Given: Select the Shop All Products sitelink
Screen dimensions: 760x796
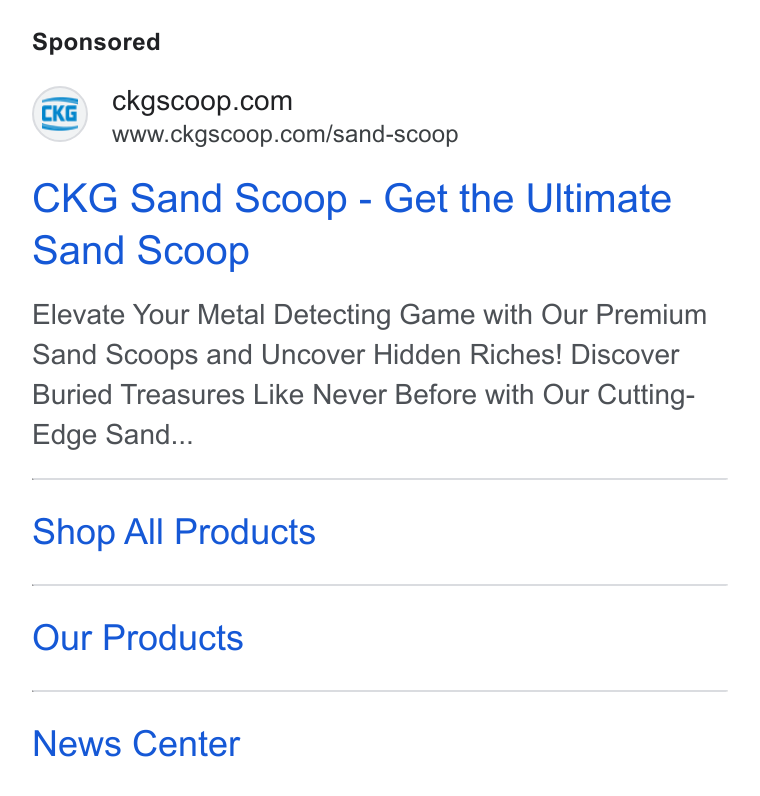Looking at the screenshot, I should pos(174,532).
